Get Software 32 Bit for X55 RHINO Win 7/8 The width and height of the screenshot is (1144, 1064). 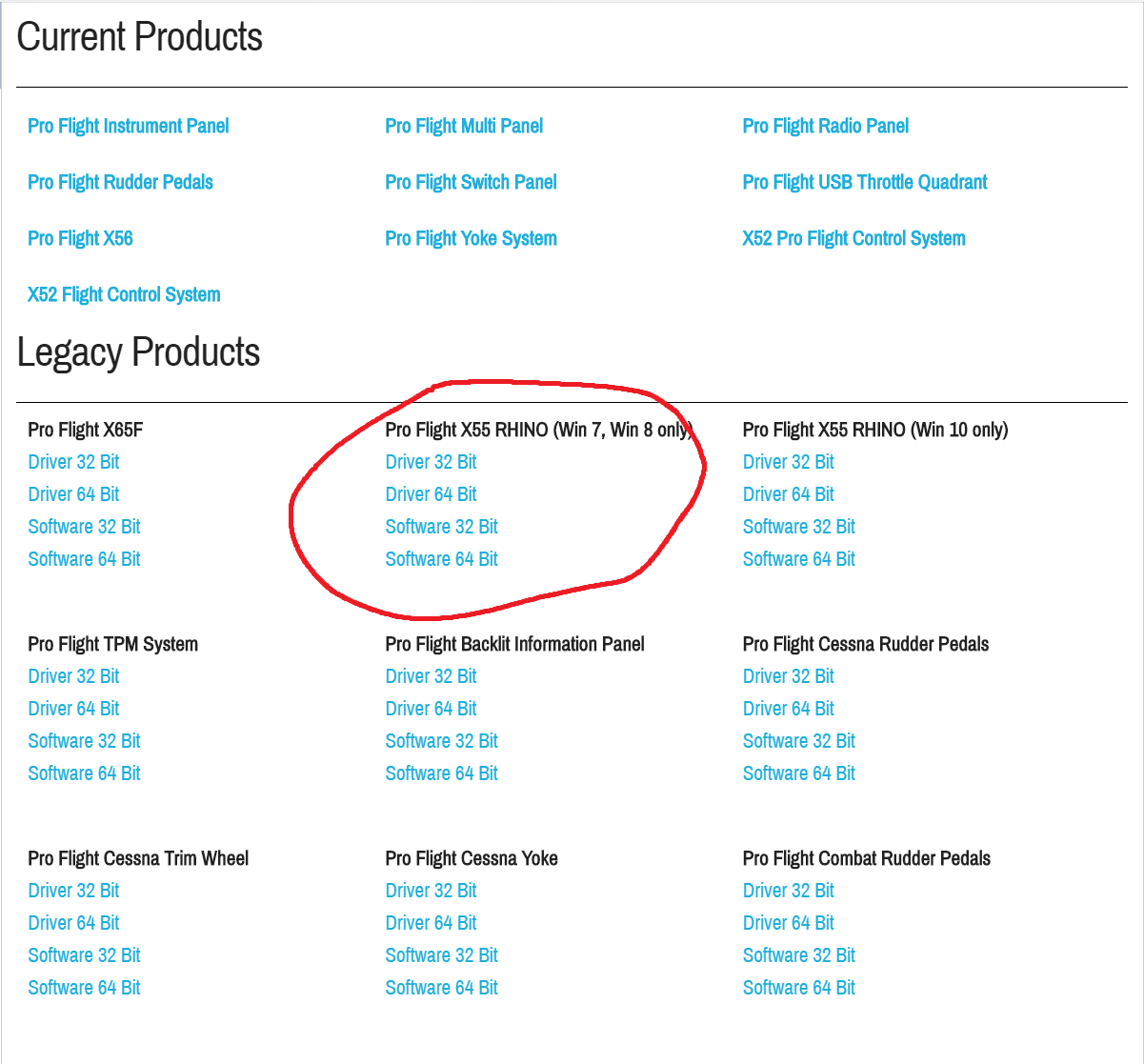[441, 527]
